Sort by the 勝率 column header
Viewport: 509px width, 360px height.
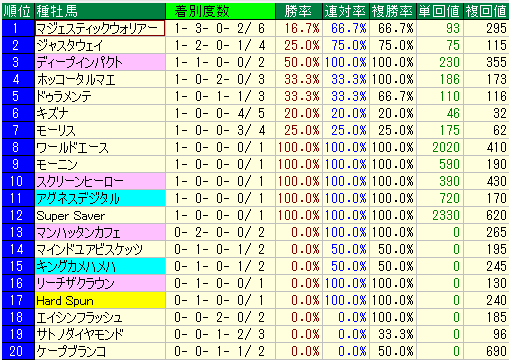pos(299,11)
